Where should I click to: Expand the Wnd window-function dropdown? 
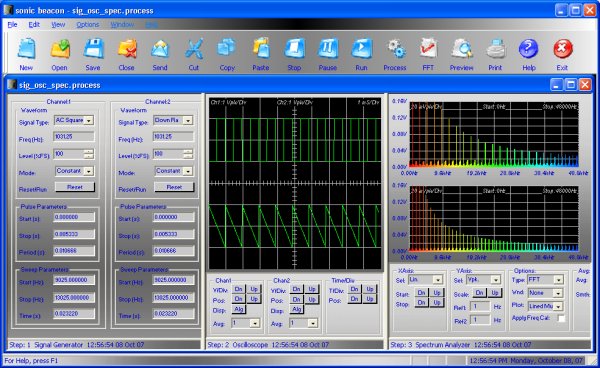[559, 293]
